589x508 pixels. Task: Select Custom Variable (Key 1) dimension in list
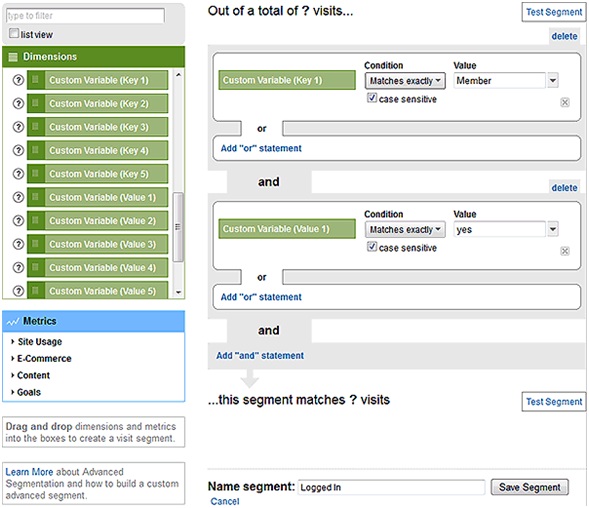[x=98, y=80]
